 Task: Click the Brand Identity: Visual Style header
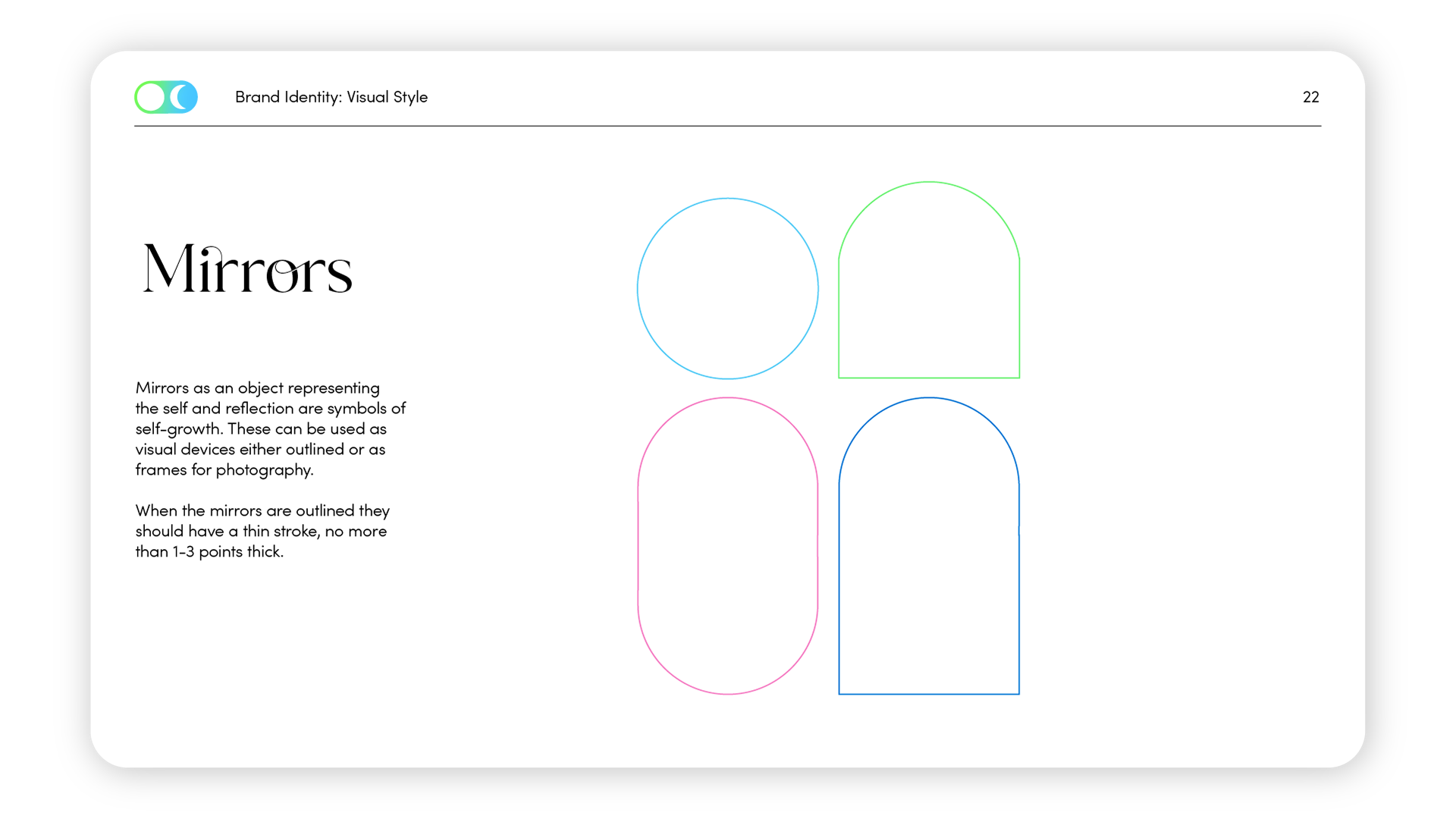click(x=331, y=97)
